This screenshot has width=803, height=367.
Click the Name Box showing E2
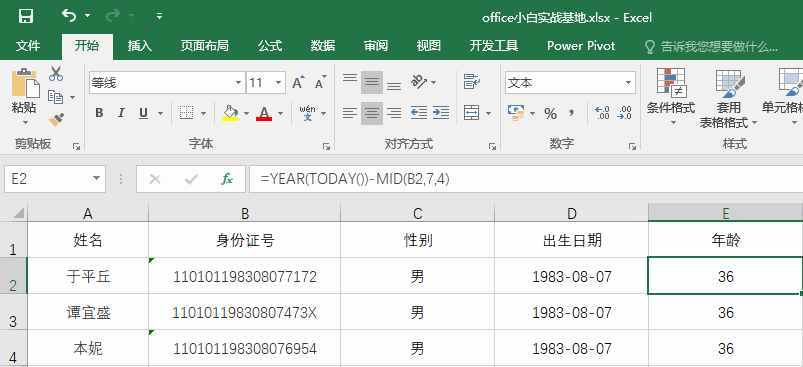(x=55, y=179)
